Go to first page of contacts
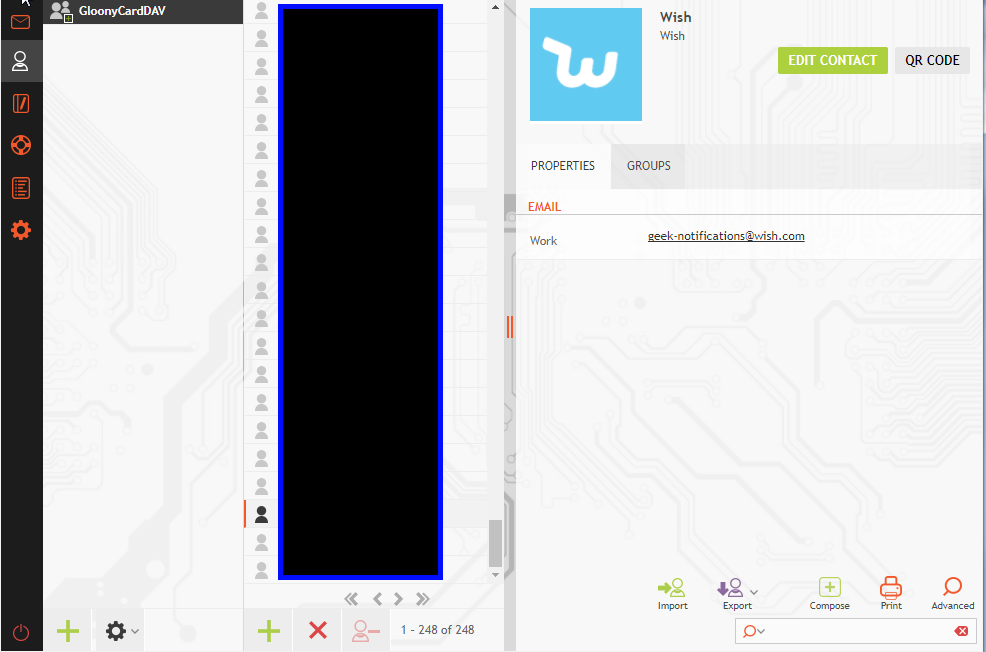 [351, 599]
